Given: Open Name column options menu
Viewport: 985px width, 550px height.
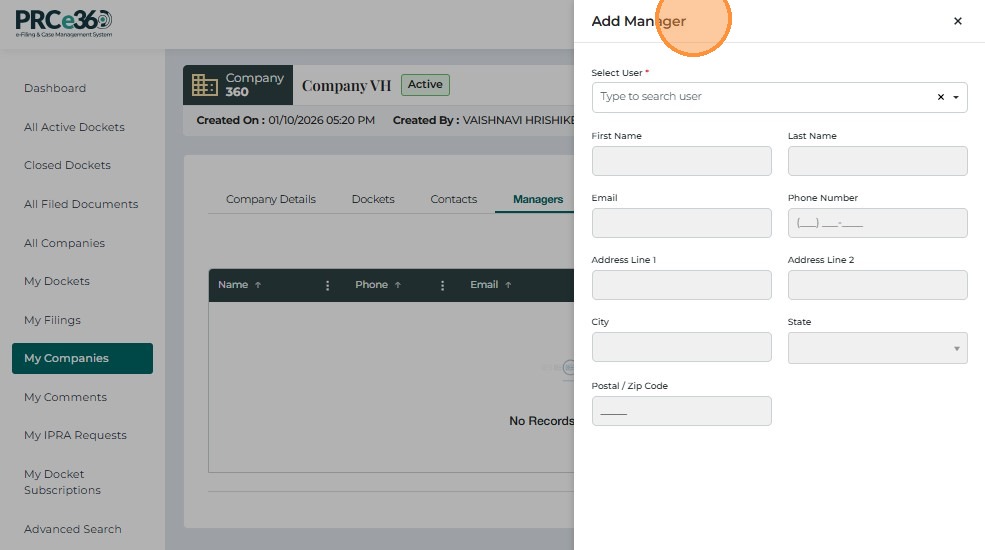Looking at the screenshot, I should (x=327, y=285).
